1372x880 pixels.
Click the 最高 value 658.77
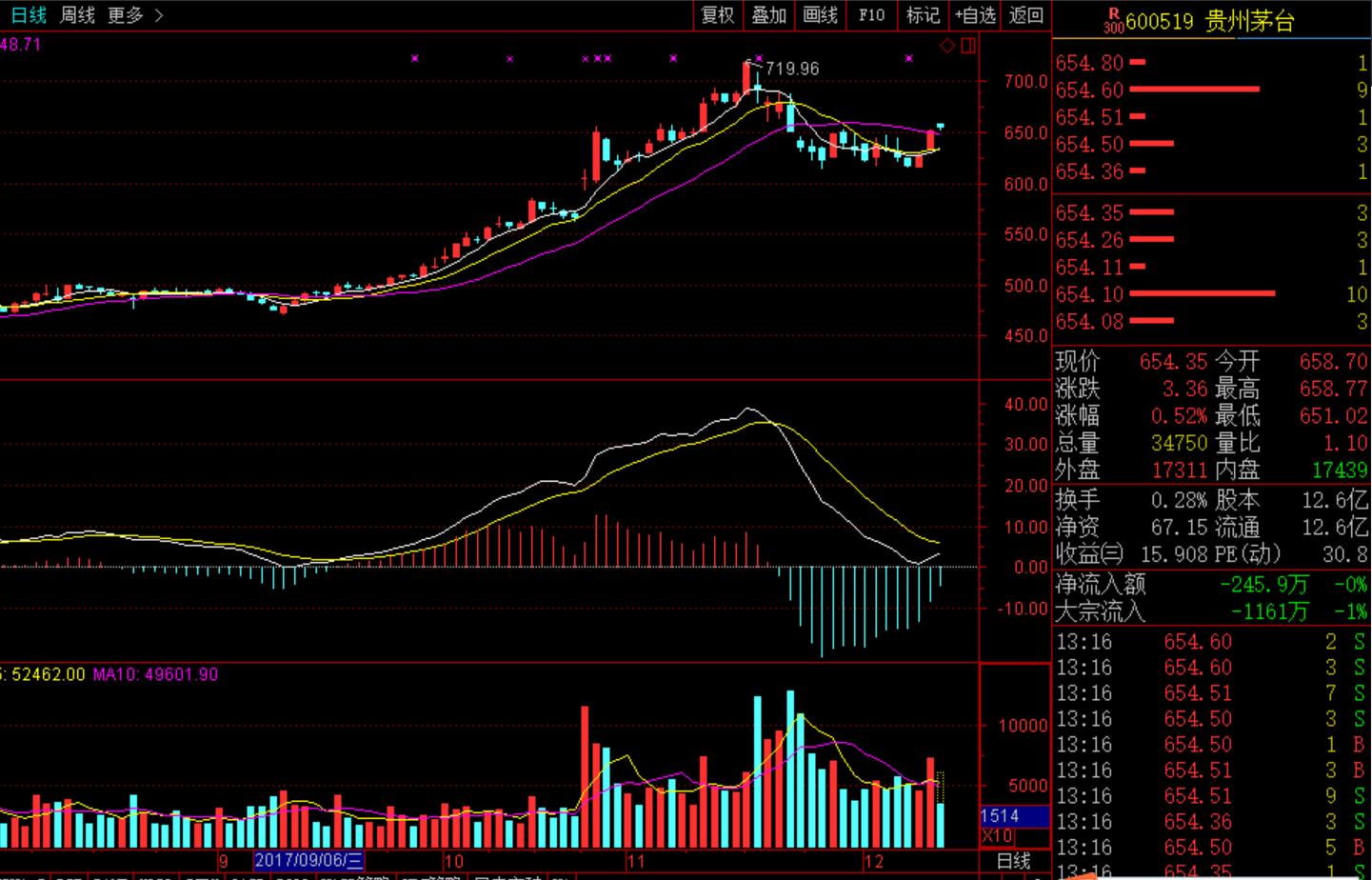click(x=1333, y=389)
